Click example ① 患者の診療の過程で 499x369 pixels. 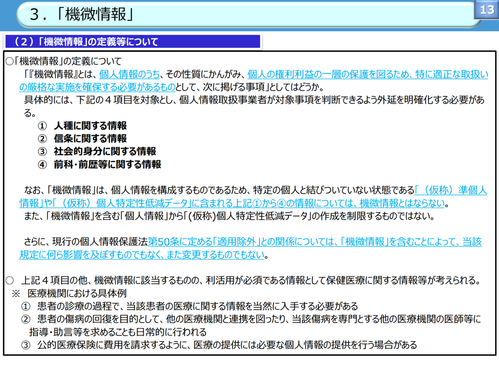(x=189, y=306)
